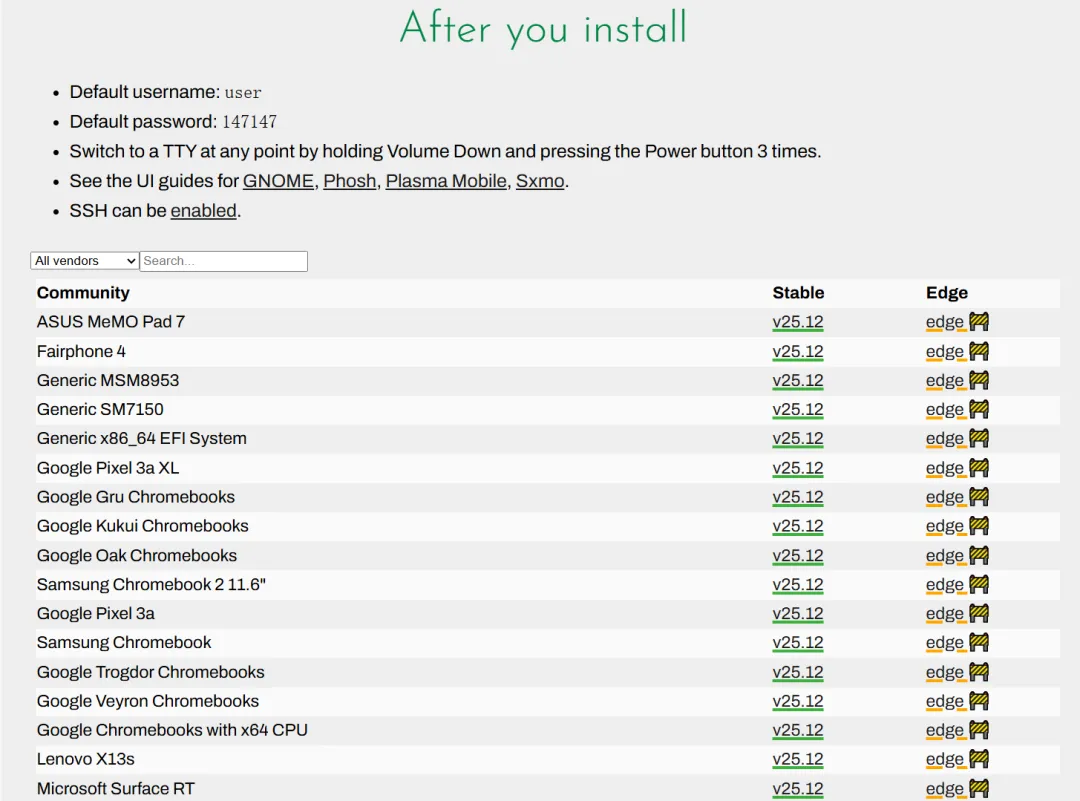Open the GNOME UI guide link
The image size is (1080, 801).
(x=278, y=181)
